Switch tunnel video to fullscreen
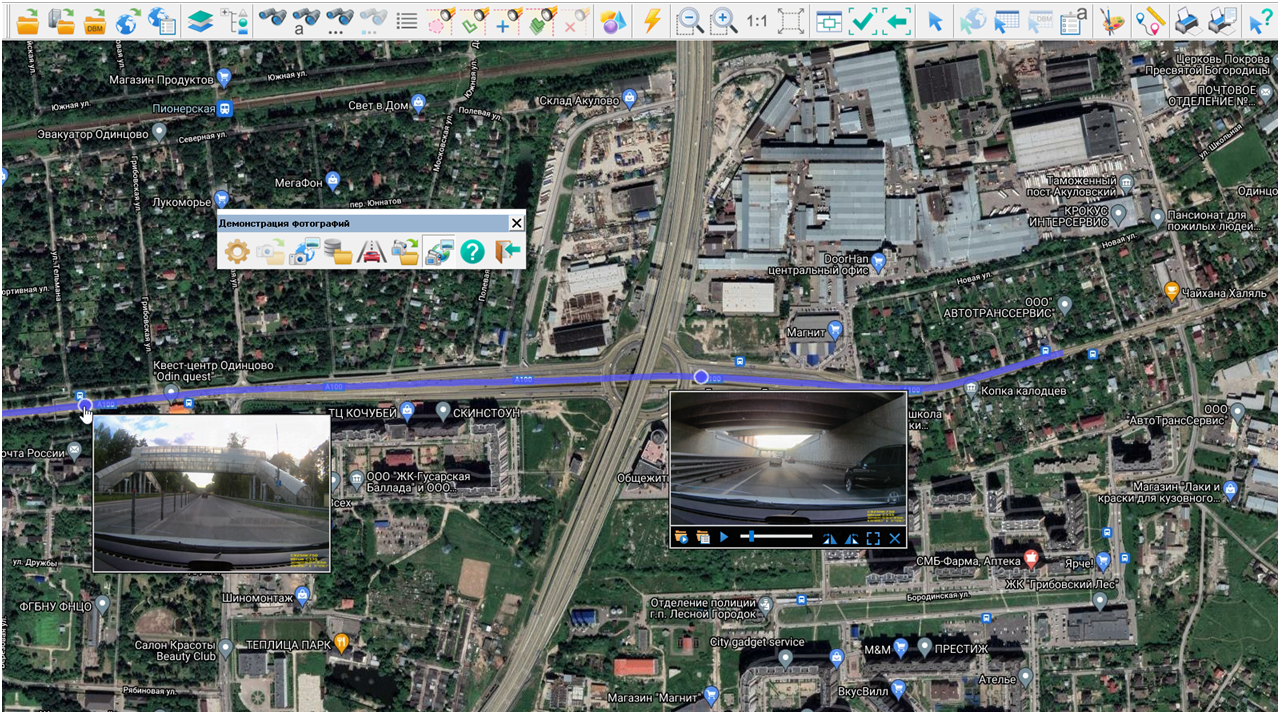Image resolution: width=1280 pixels, height=714 pixels. [873, 538]
